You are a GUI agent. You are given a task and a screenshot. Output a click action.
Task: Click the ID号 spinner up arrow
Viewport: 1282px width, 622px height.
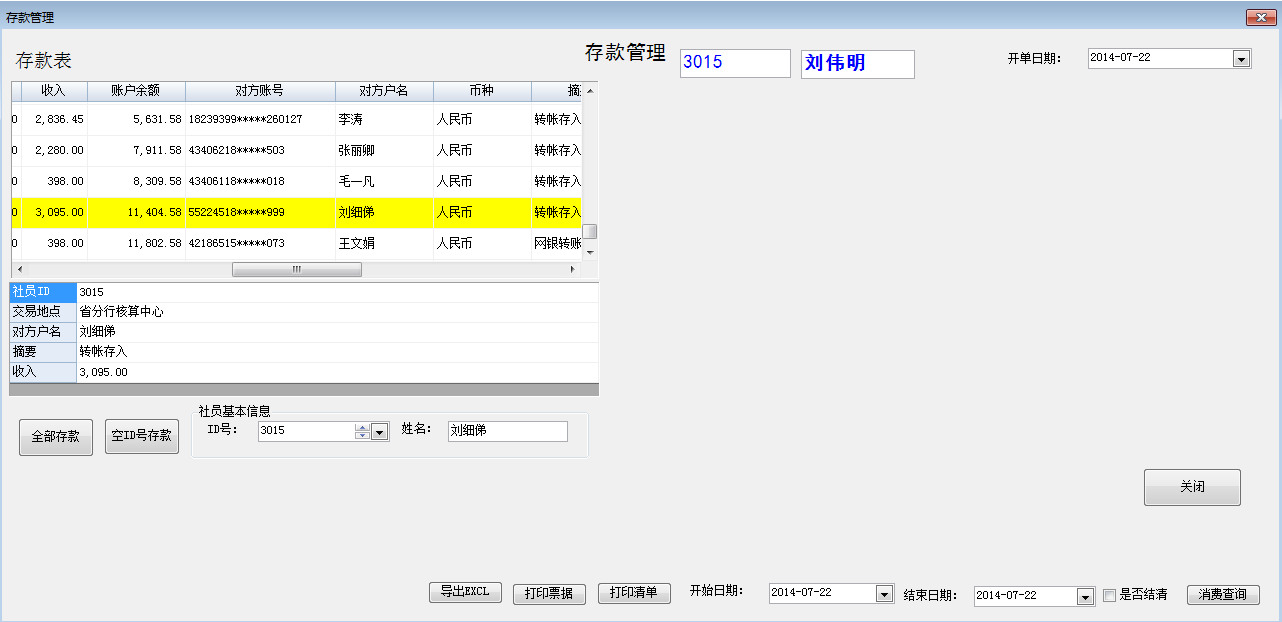tap(362, 428)
